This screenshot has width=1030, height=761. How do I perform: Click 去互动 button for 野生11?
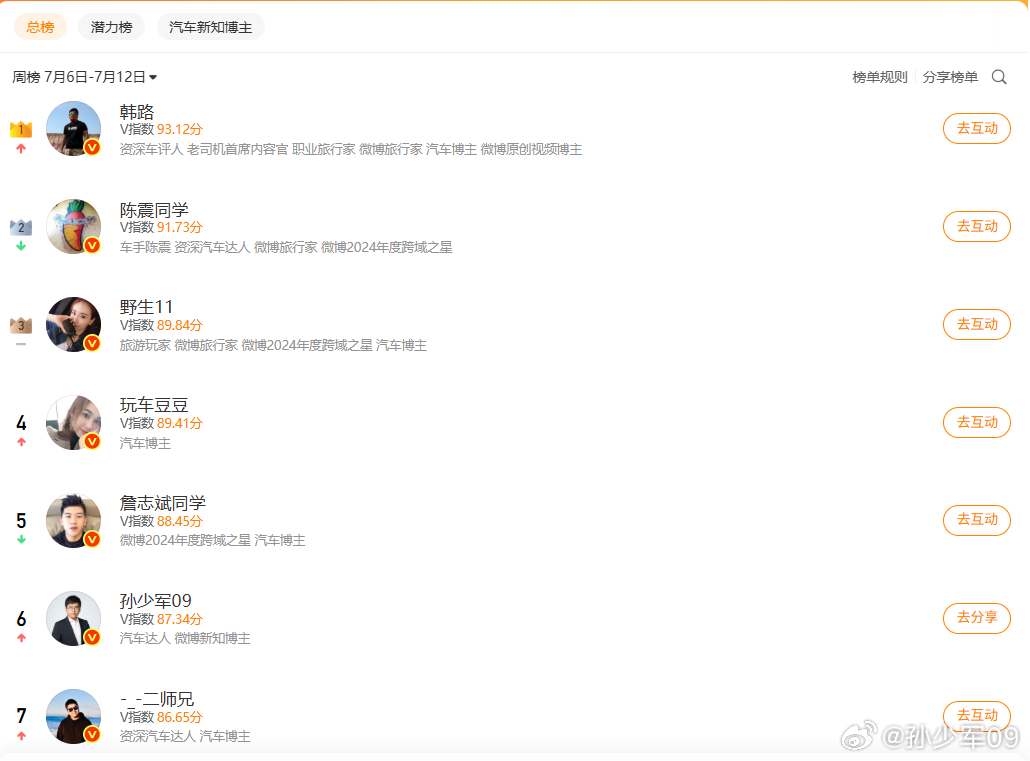point(977,324)
